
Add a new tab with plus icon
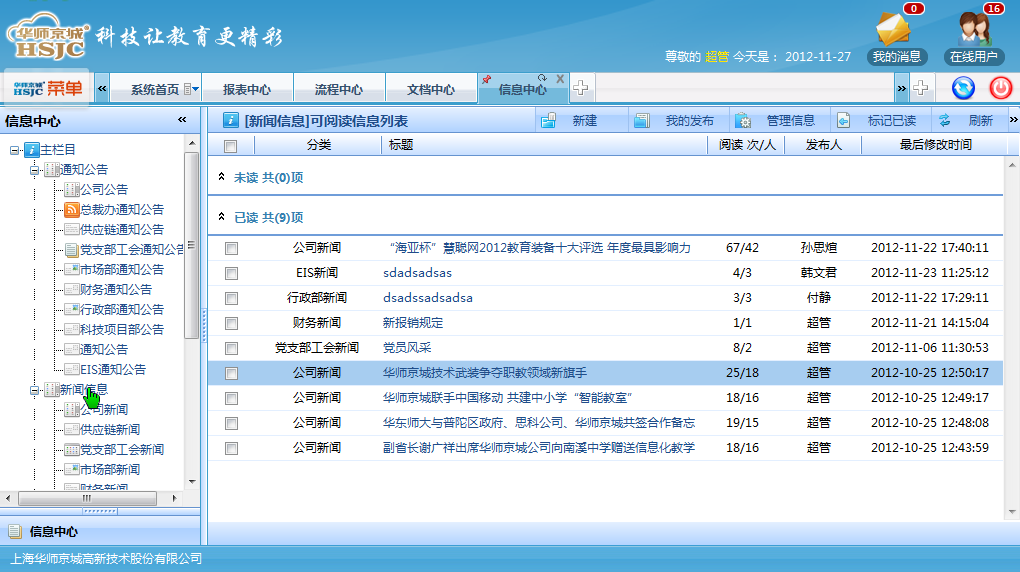[581, 88]
